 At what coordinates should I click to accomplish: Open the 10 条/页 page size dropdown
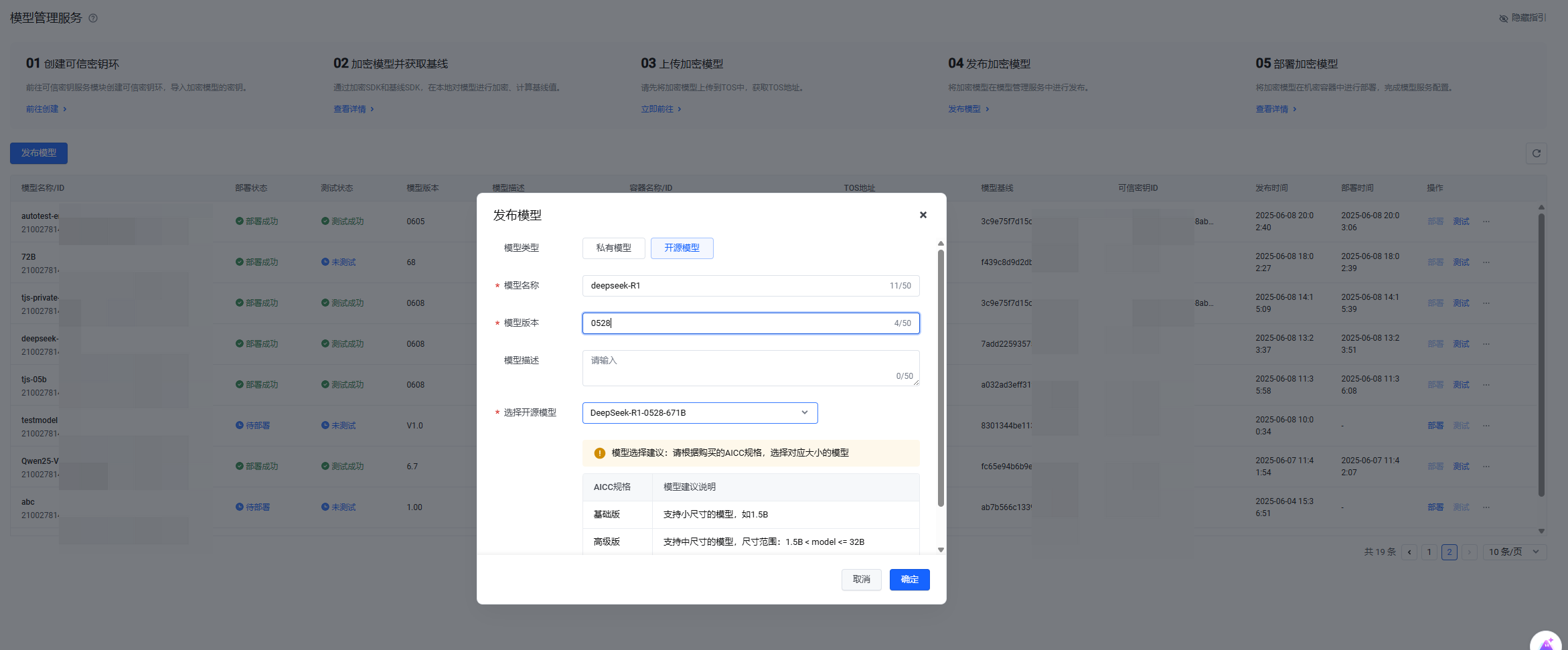tap(1514, 552)
